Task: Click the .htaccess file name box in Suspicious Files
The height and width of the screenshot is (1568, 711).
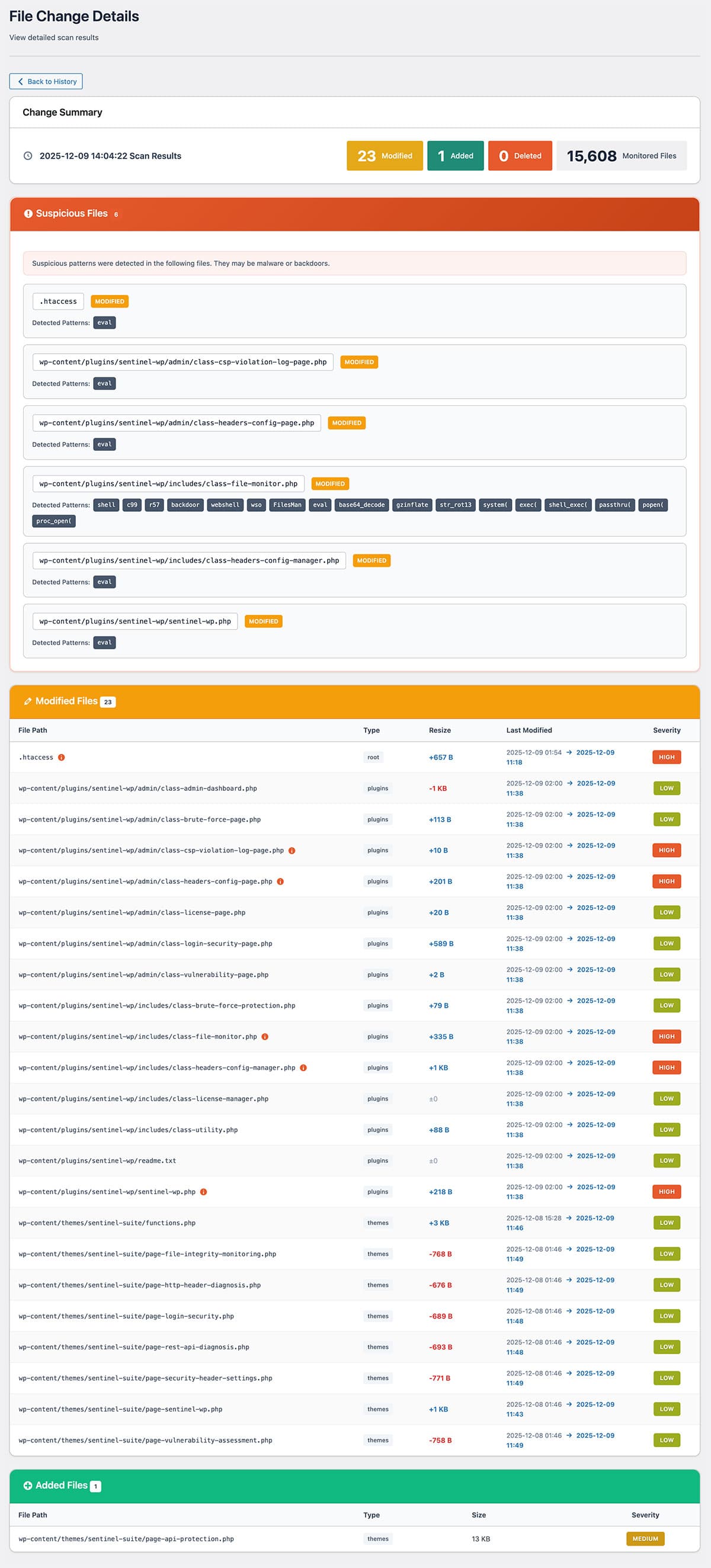Action: tap(59, 302)
